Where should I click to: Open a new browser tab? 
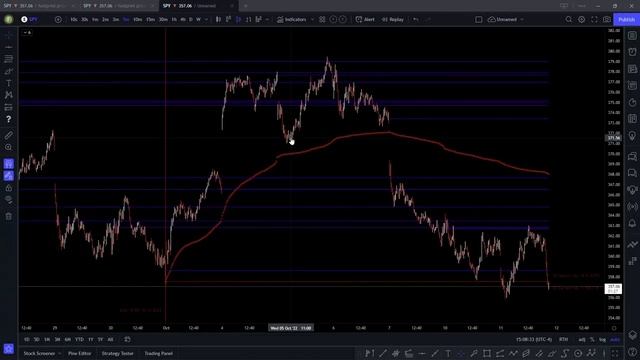point(245,6)
